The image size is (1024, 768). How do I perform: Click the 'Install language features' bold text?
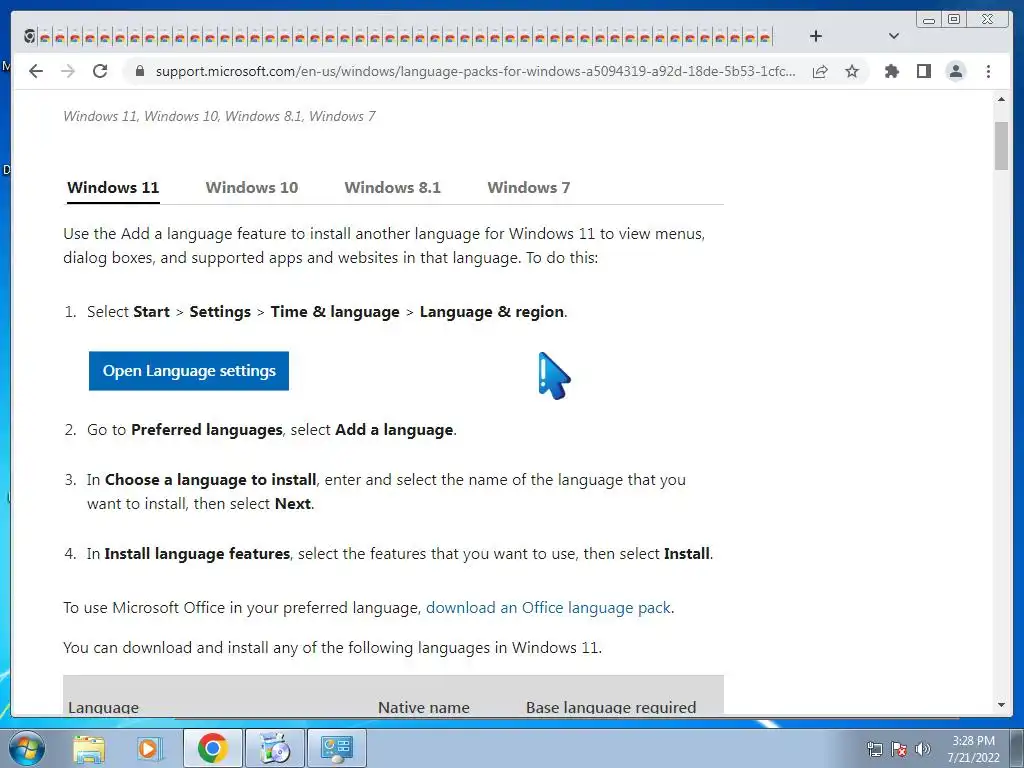pos(197,554)
